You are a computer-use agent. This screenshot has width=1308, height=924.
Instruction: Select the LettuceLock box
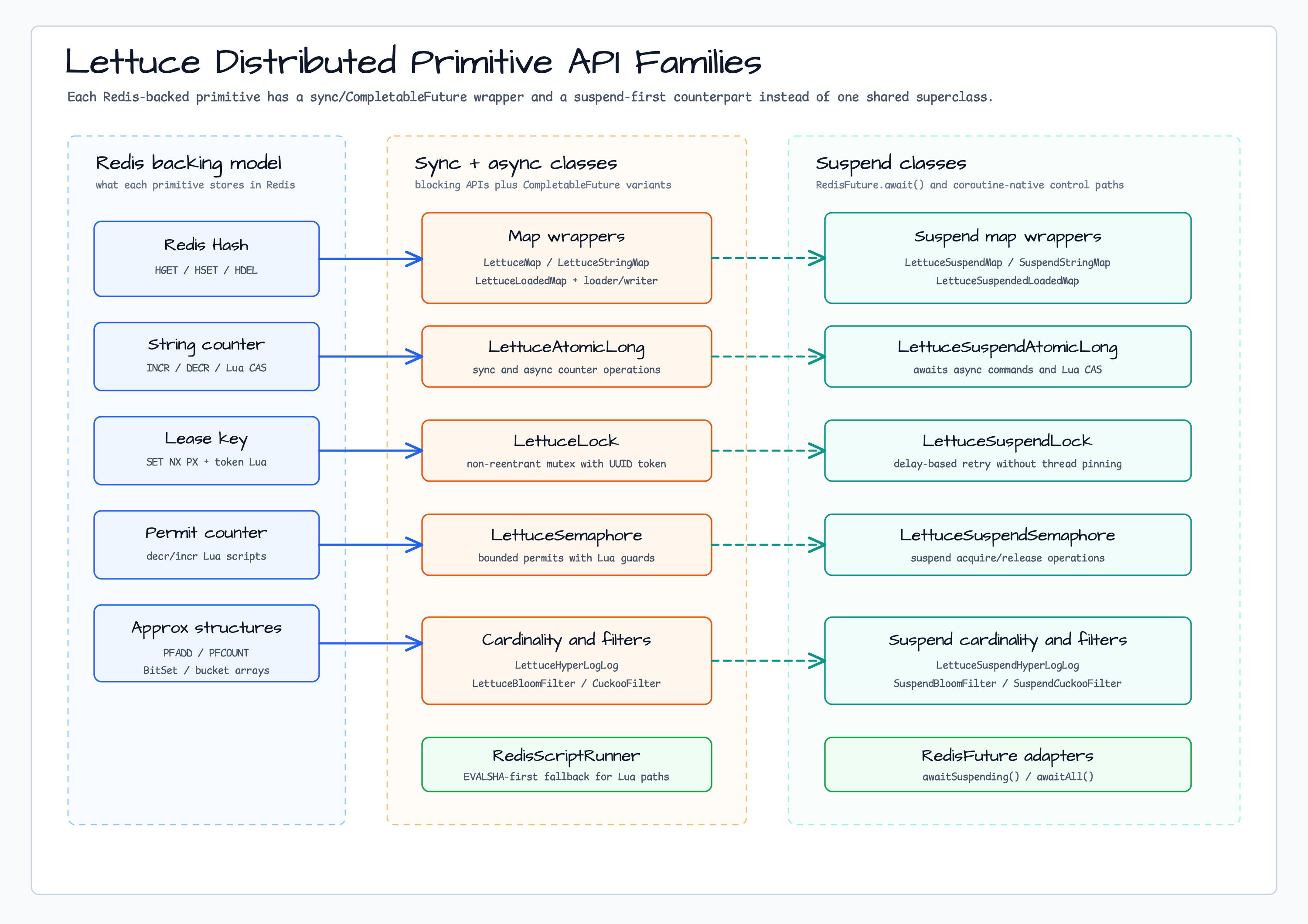click(x=567, y=451)
